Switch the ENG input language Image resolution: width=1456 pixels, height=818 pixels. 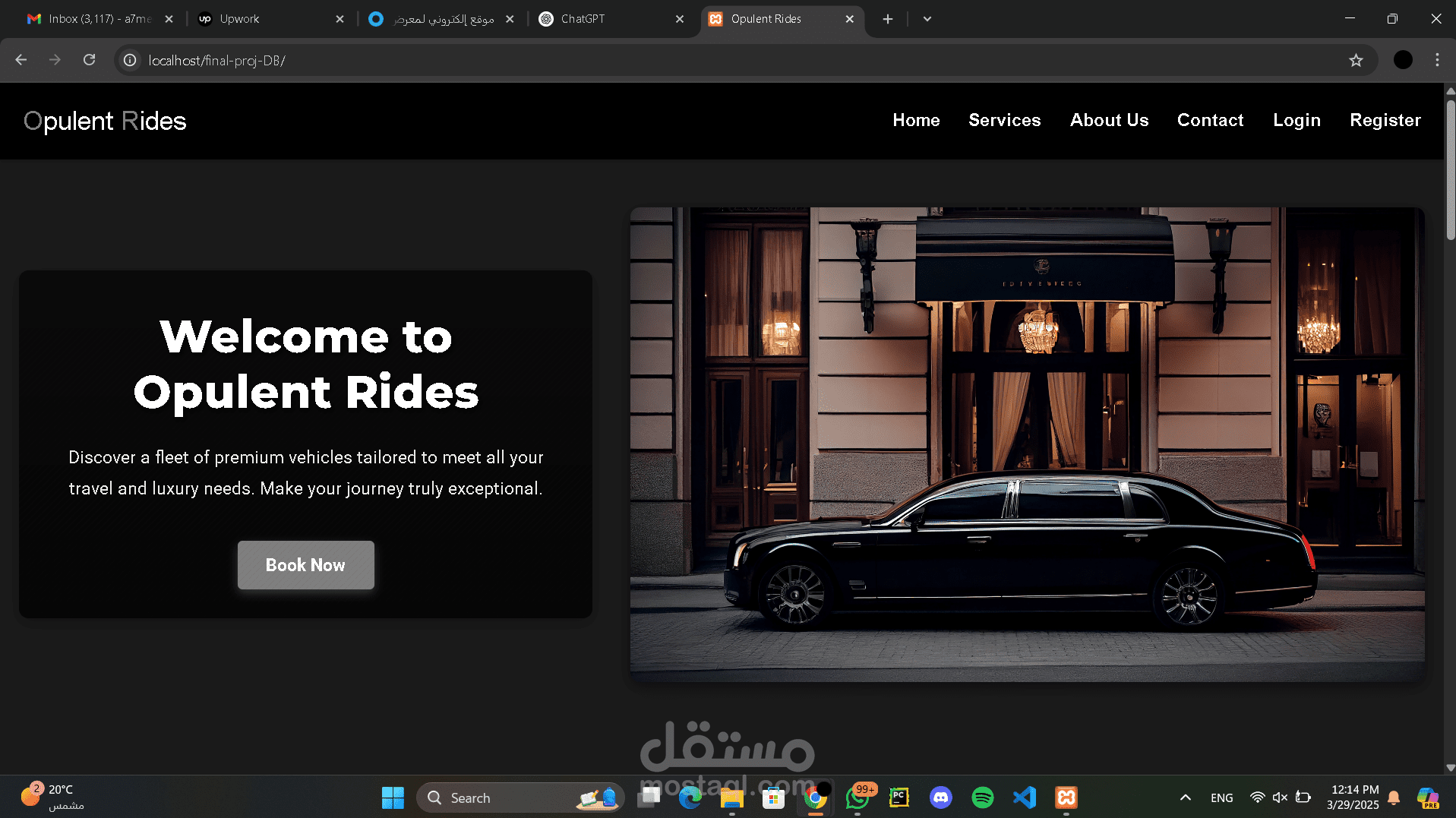coord(1222,797)
